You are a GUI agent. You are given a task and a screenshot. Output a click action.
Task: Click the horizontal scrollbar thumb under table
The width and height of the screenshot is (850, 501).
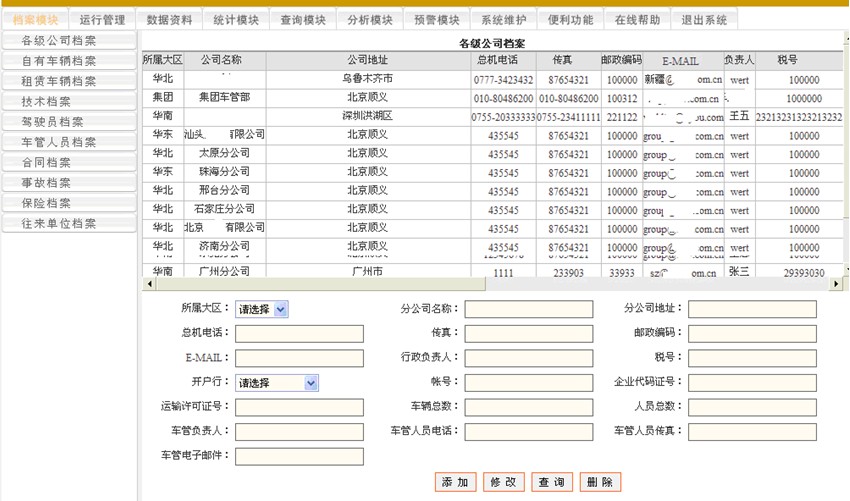320,284
